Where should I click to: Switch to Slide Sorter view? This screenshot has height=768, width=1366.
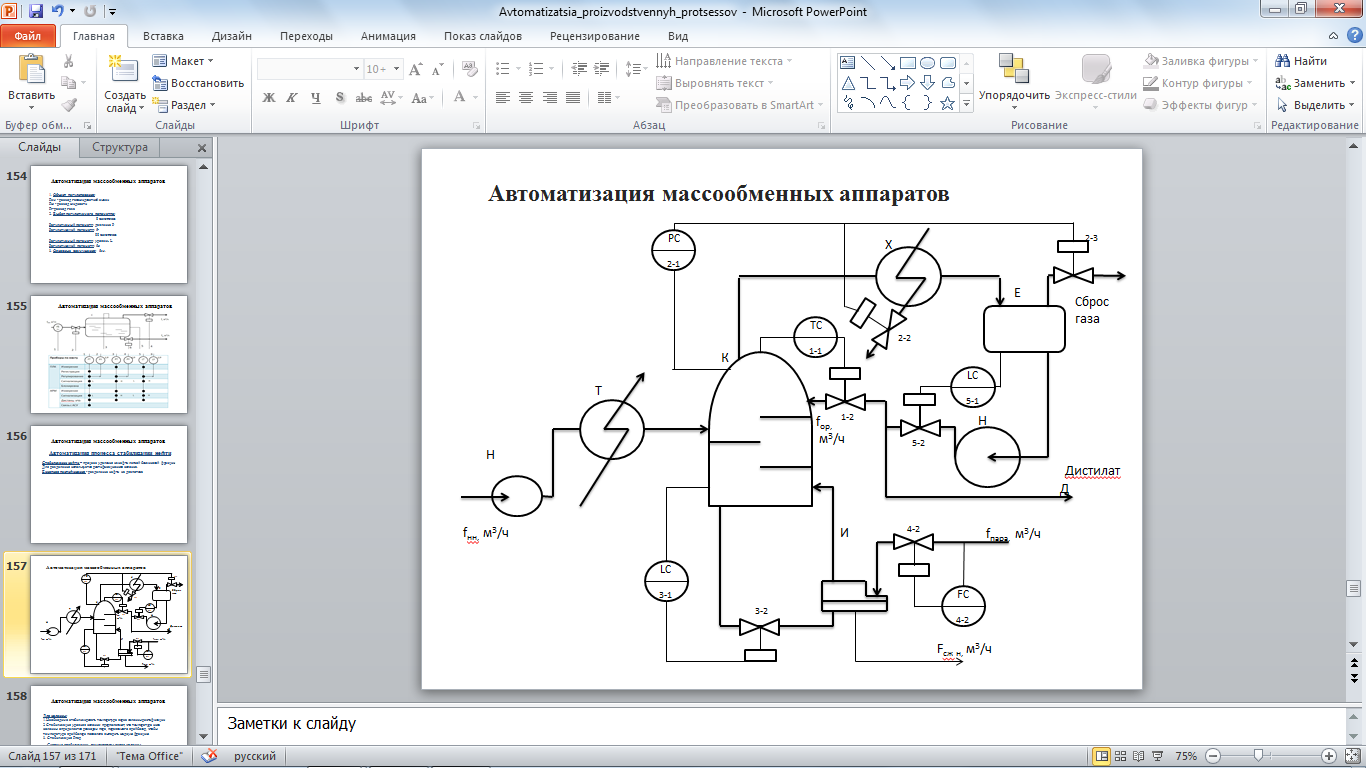tap(1122, 756)
